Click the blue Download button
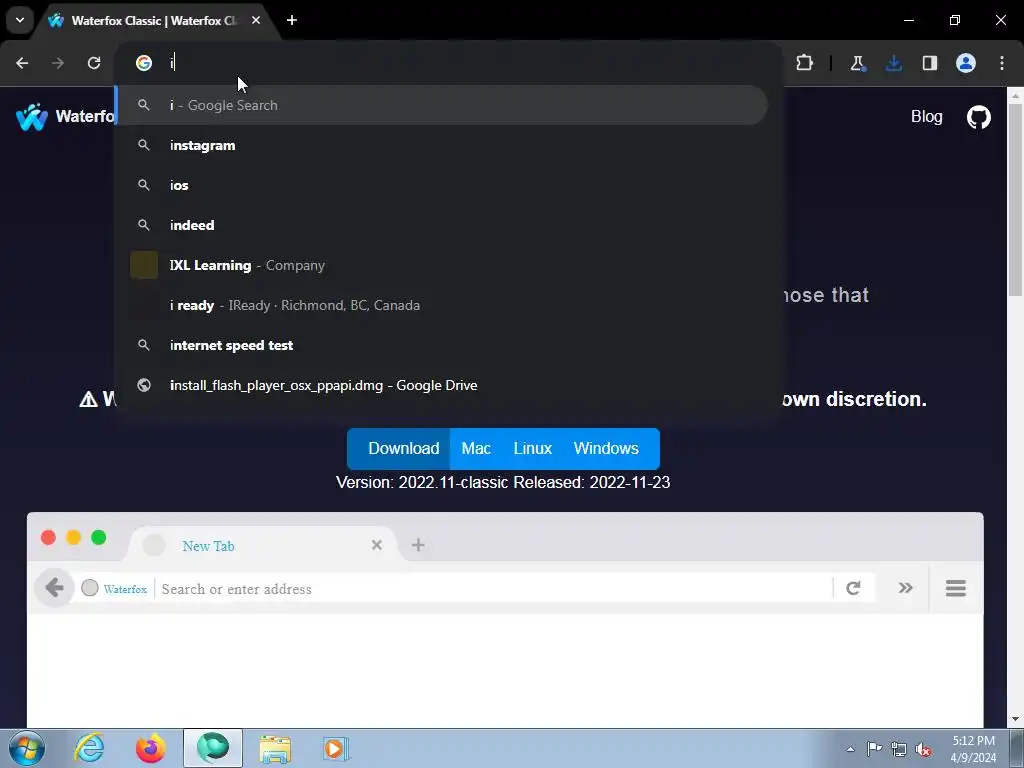This screenshot has width=1024, height=768. point(398,449)
